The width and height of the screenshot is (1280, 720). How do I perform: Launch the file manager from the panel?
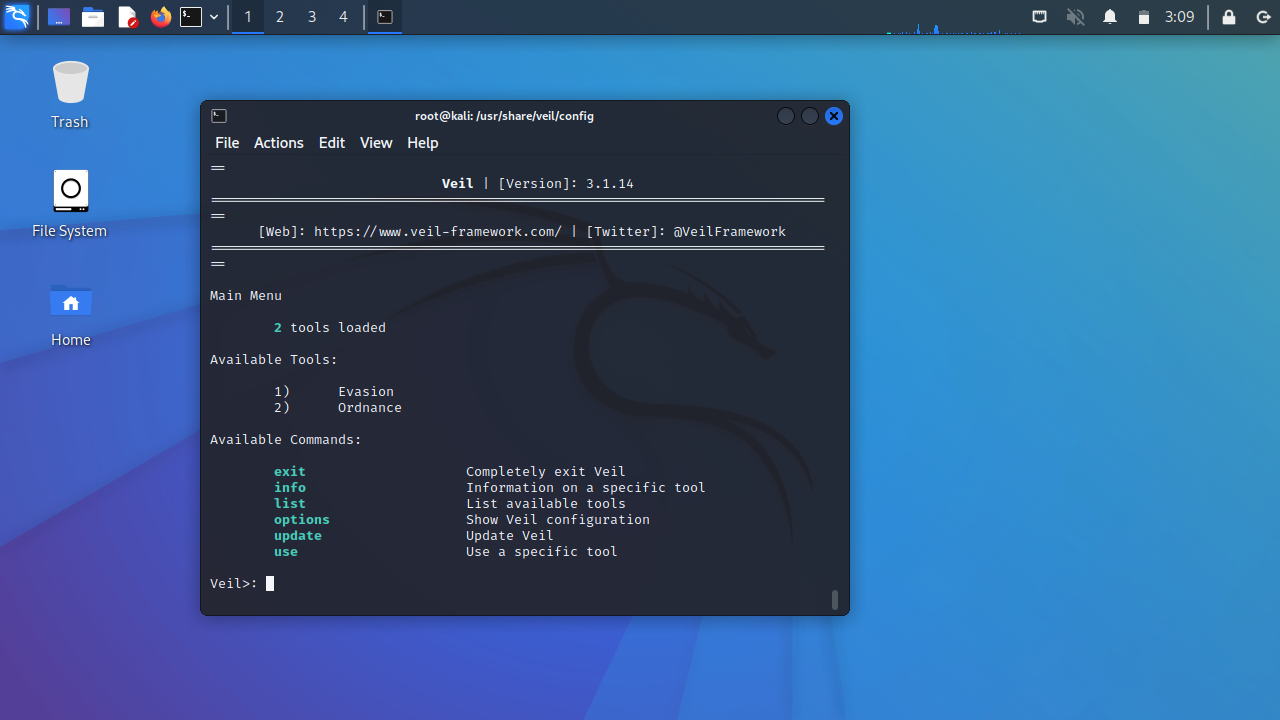click(x=93, y=17)
